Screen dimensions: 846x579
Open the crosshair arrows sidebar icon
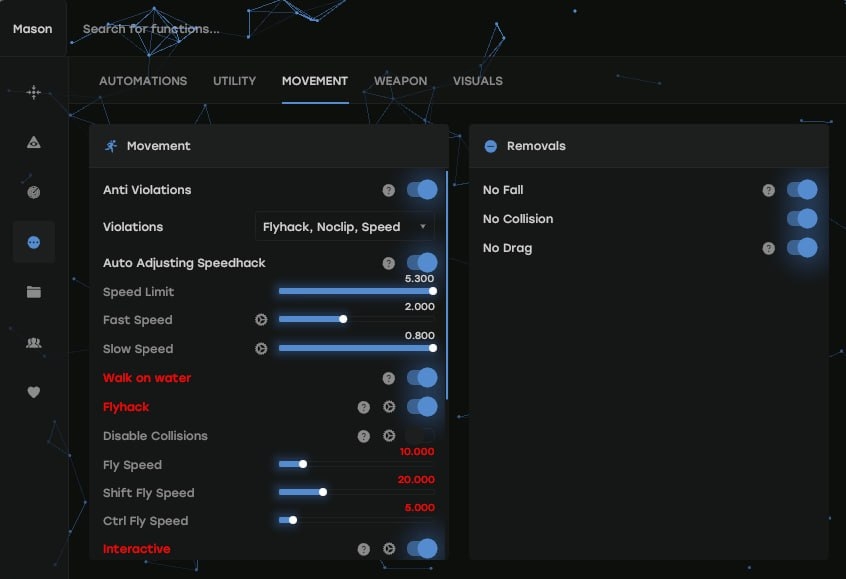point(33,92)
